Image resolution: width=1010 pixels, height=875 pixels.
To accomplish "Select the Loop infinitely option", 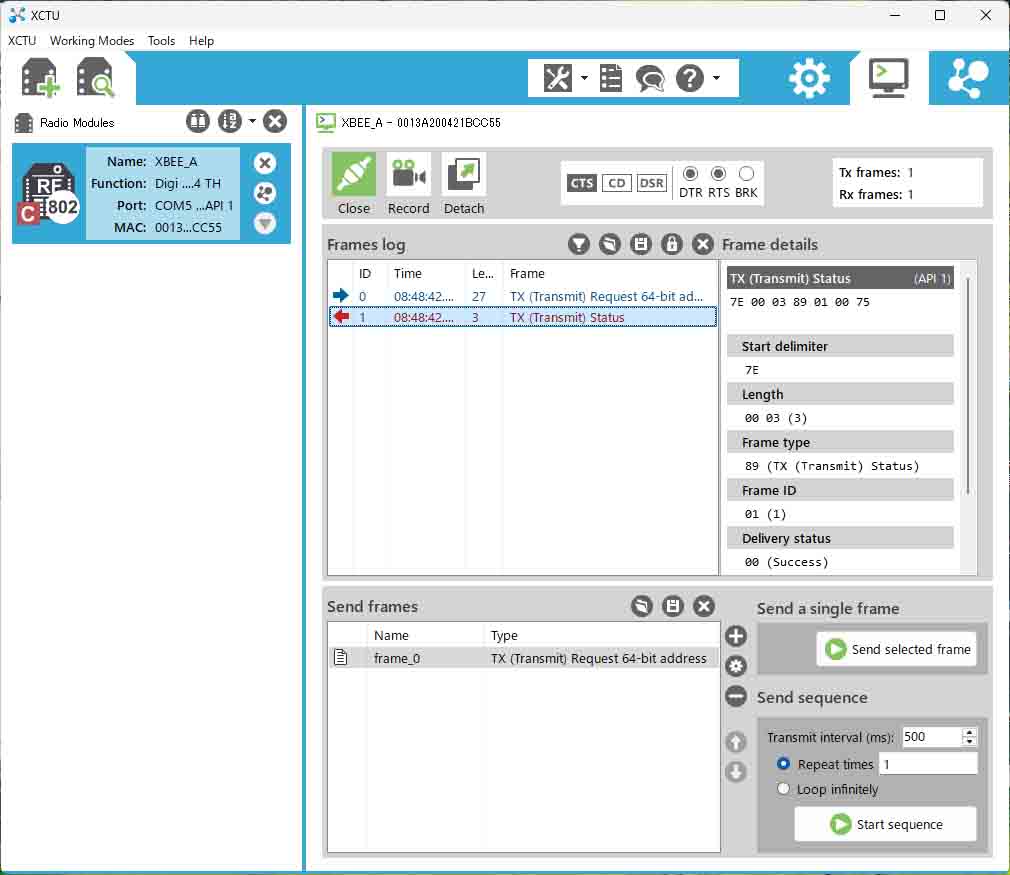I will (x=783, y=789).
